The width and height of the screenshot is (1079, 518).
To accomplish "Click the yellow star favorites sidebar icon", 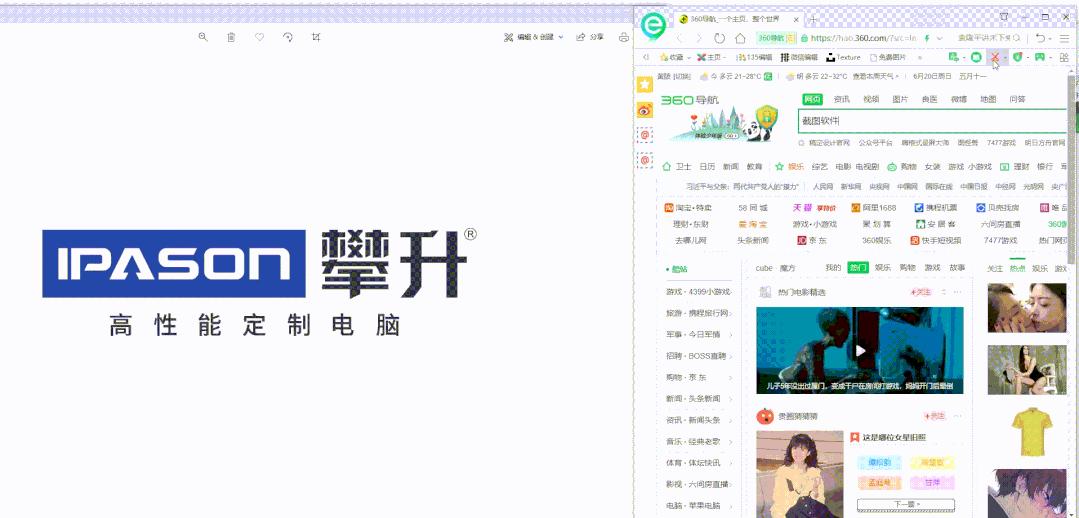I will coord(645,84).
